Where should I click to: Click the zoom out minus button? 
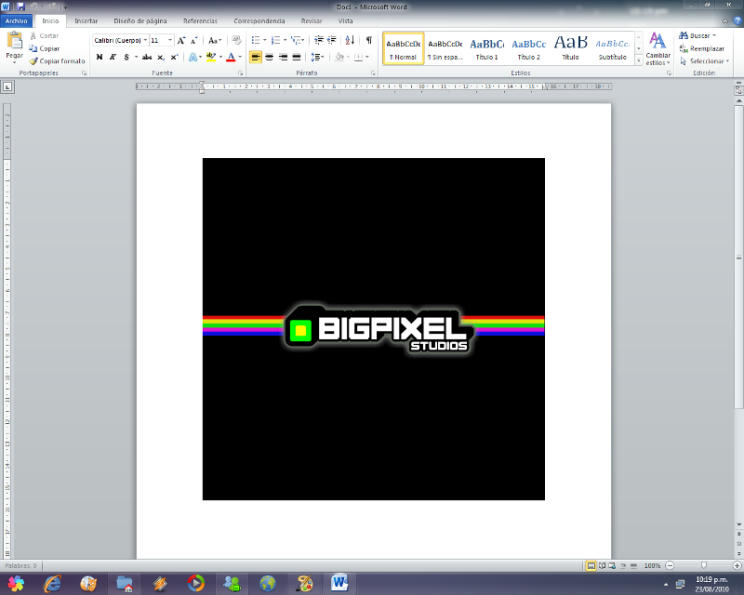pyautogui.click(x=670, y=565)
